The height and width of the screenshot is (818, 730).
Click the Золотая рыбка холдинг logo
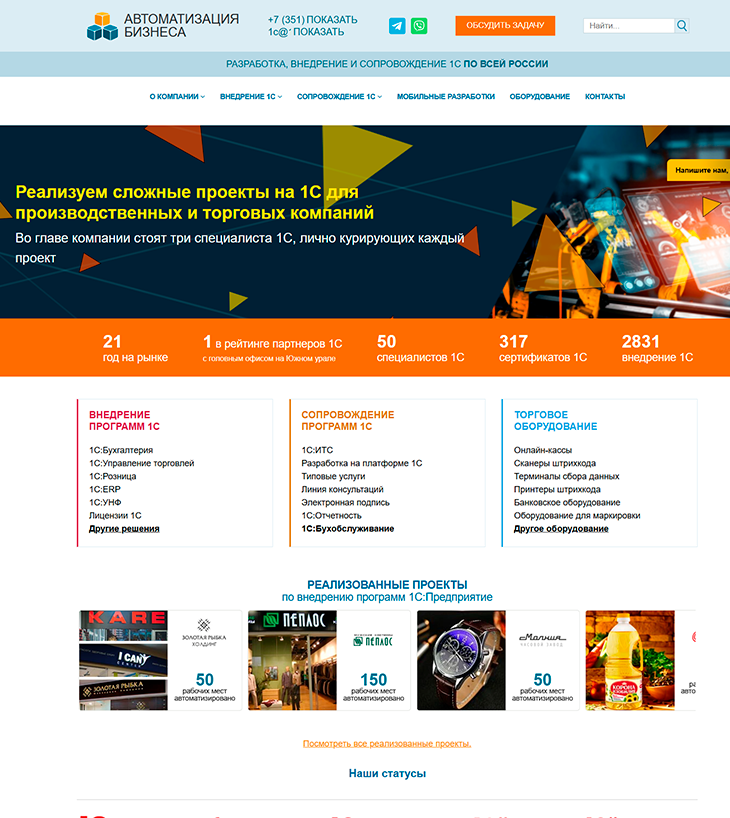pyautogui.click(x=204, y=632)
